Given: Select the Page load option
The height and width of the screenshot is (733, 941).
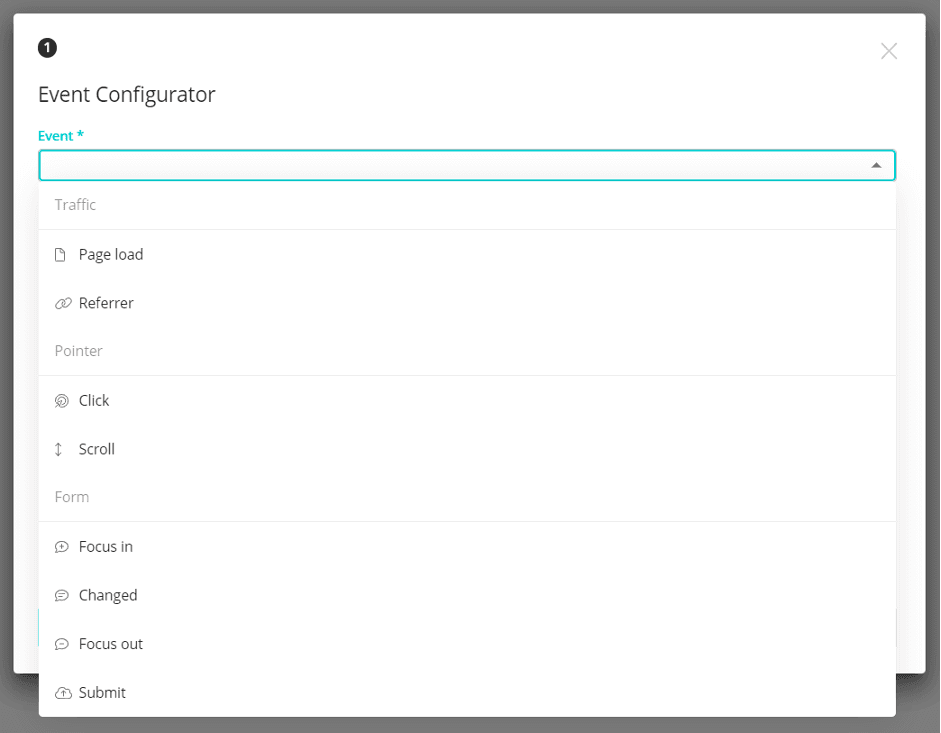Looking at the screenshot, I should 467,255.
